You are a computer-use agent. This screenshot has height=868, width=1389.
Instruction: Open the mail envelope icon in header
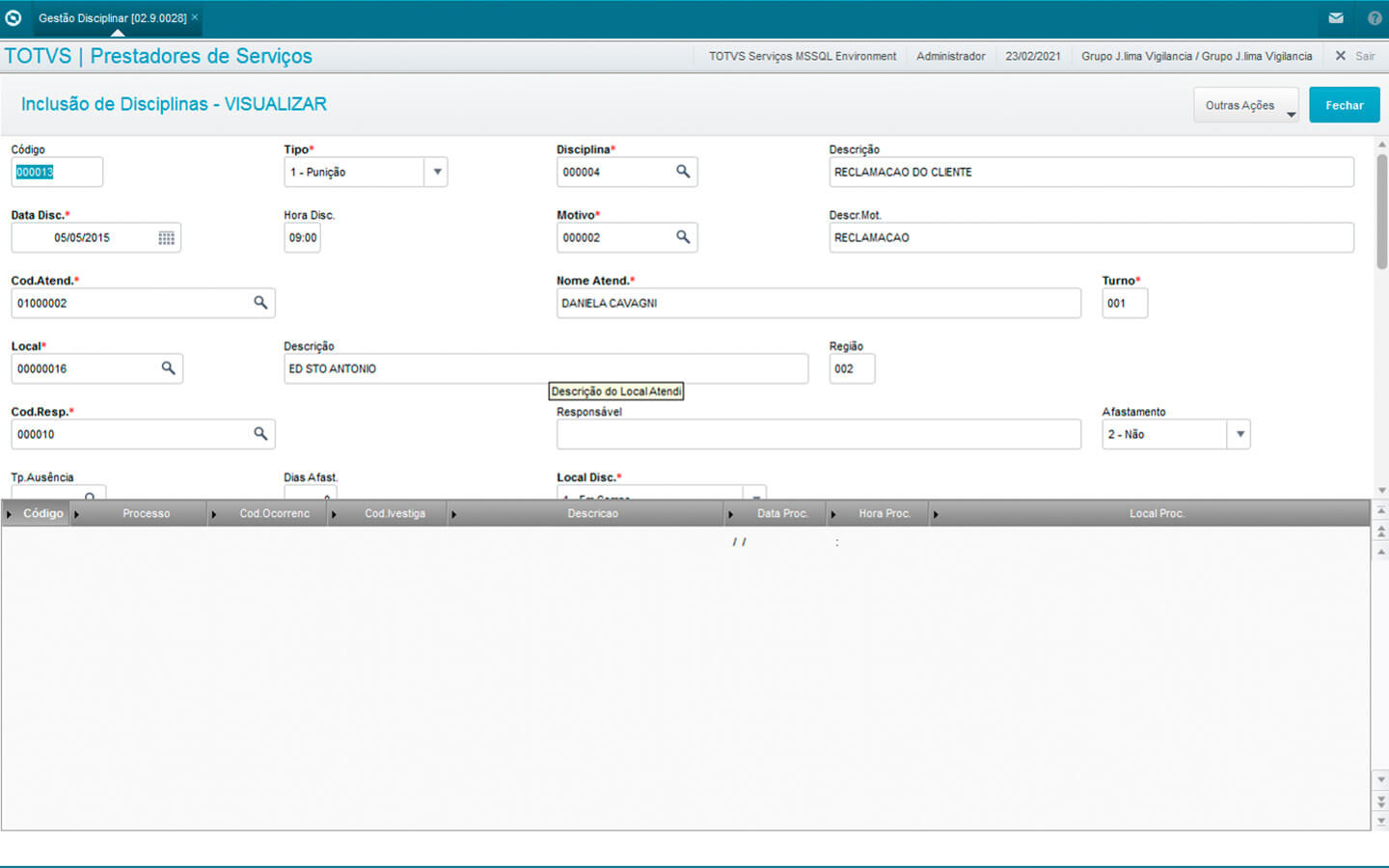pos(1336,18)
